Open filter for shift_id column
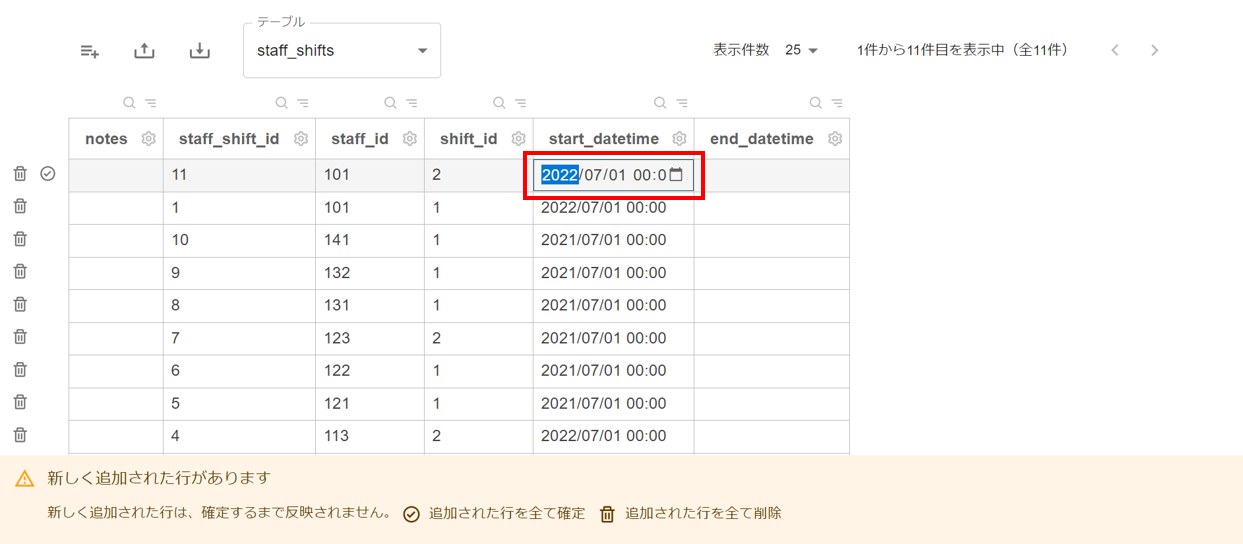1243x544 pixels. 520,103
